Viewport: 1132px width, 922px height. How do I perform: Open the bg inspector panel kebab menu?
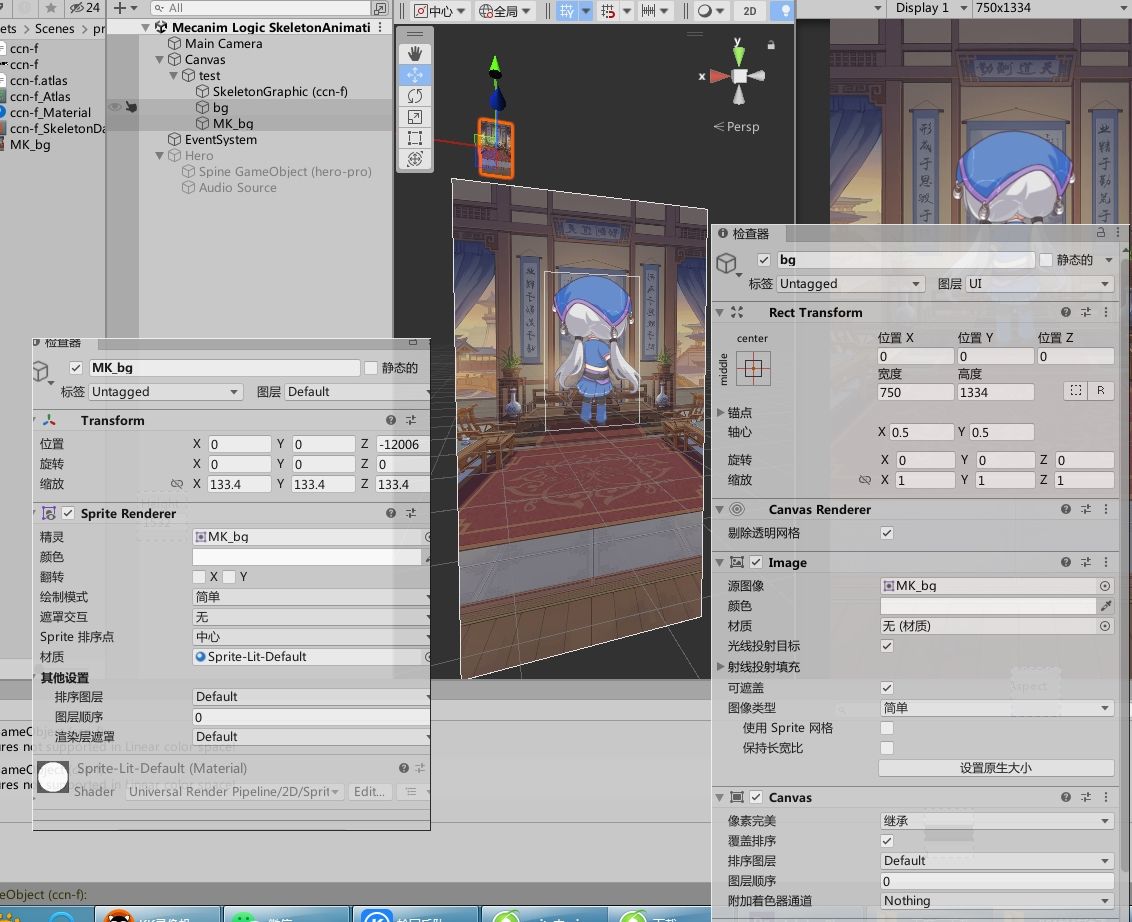click(1118, 232)
